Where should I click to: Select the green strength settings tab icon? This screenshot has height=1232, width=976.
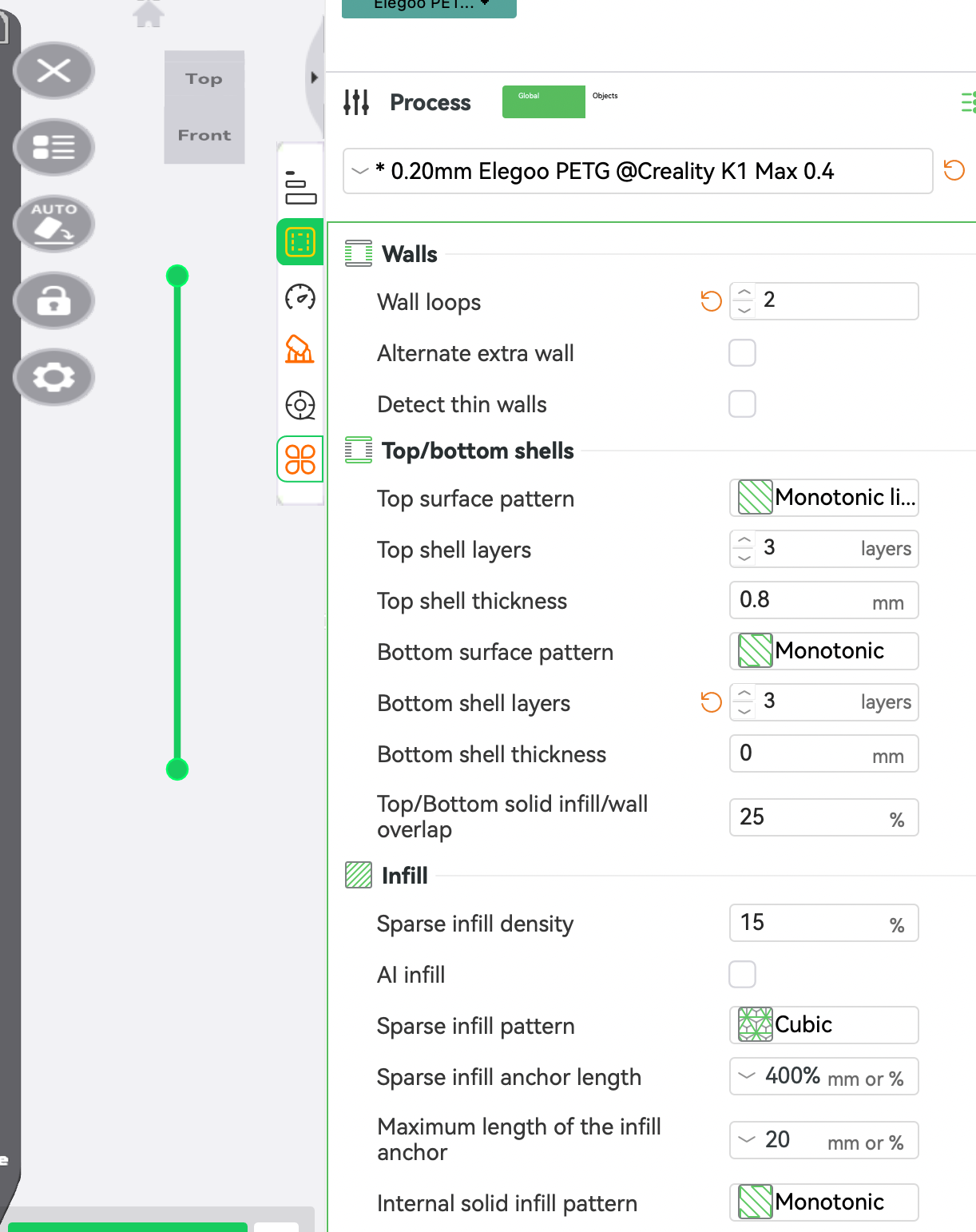[x=300, y=241]
